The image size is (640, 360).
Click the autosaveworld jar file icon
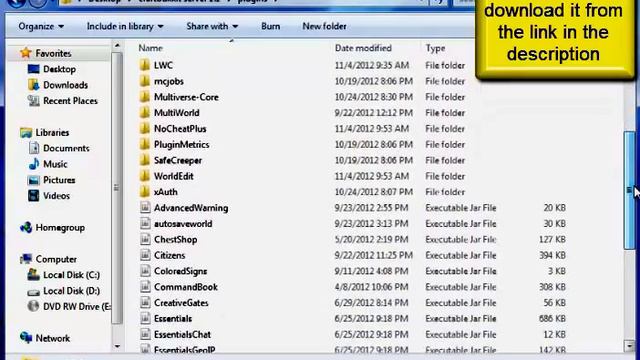tap(145, 223)
